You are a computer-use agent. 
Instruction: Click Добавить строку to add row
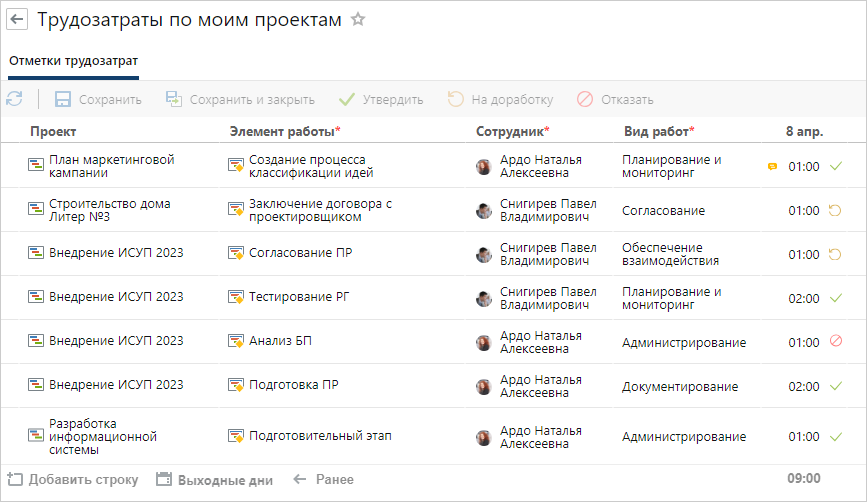tap(73, 479)
